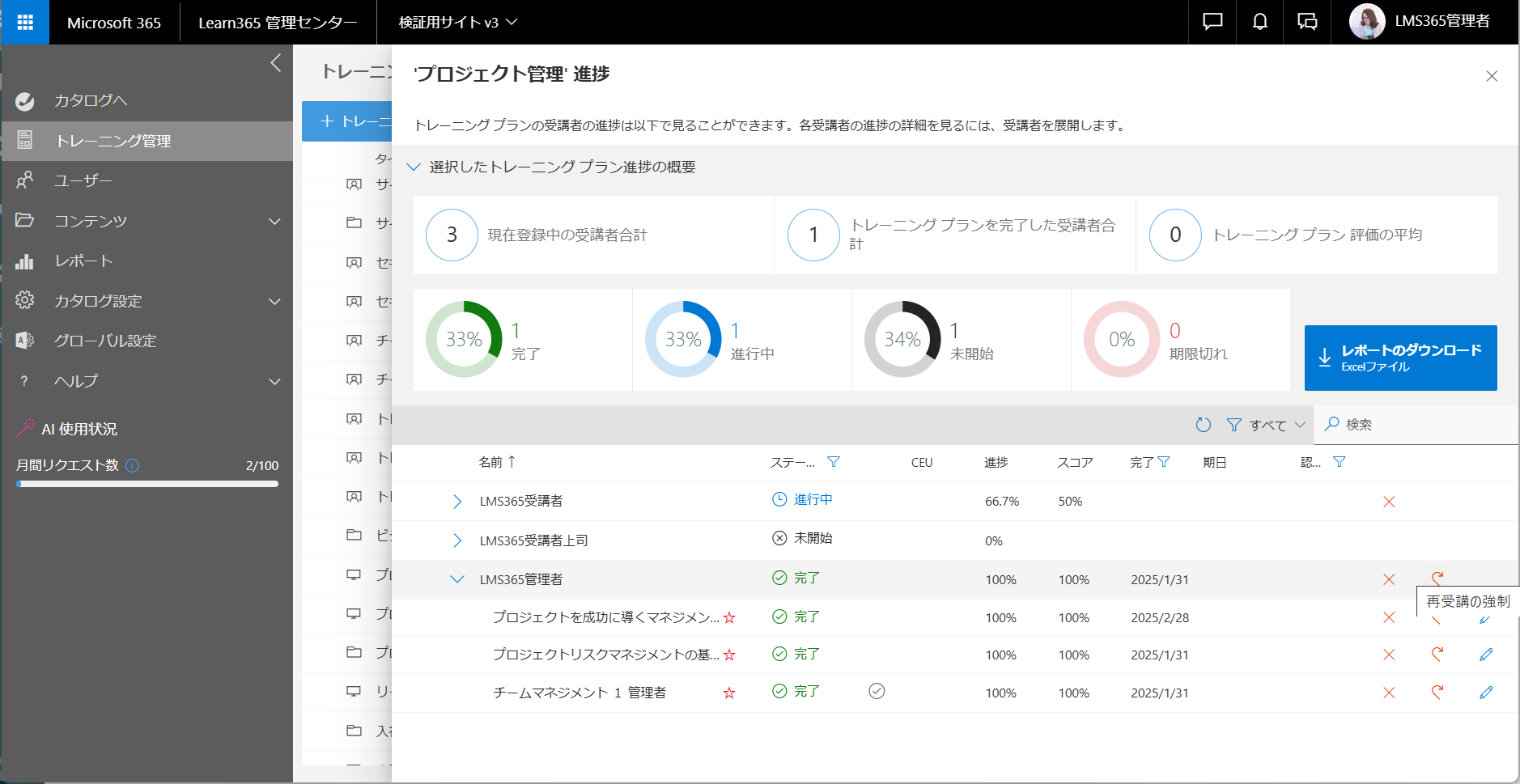The height and width of the screenshot is (784, 1520).
Task: Open Learn365 管理センター header link
Action: [278, 22]
